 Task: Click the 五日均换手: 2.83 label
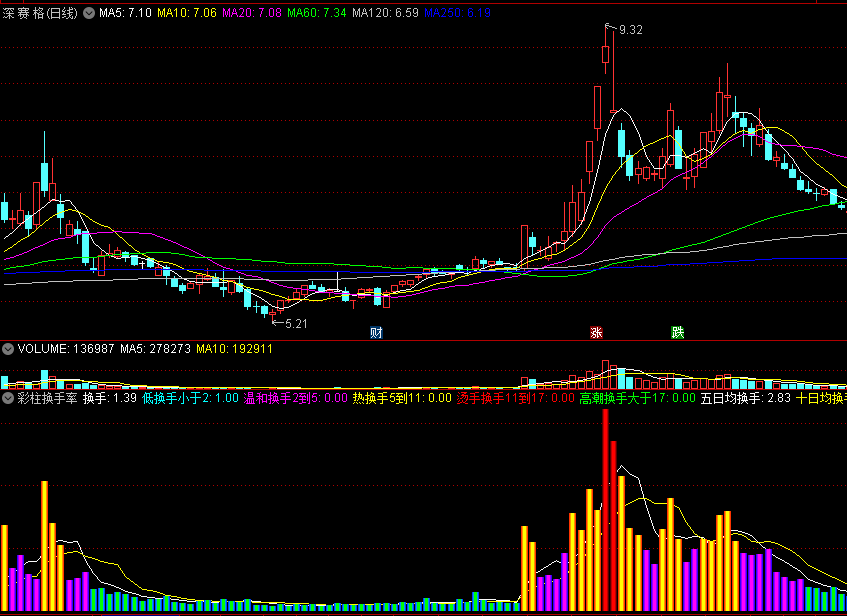pyautogui.click(x=745, y=399)
